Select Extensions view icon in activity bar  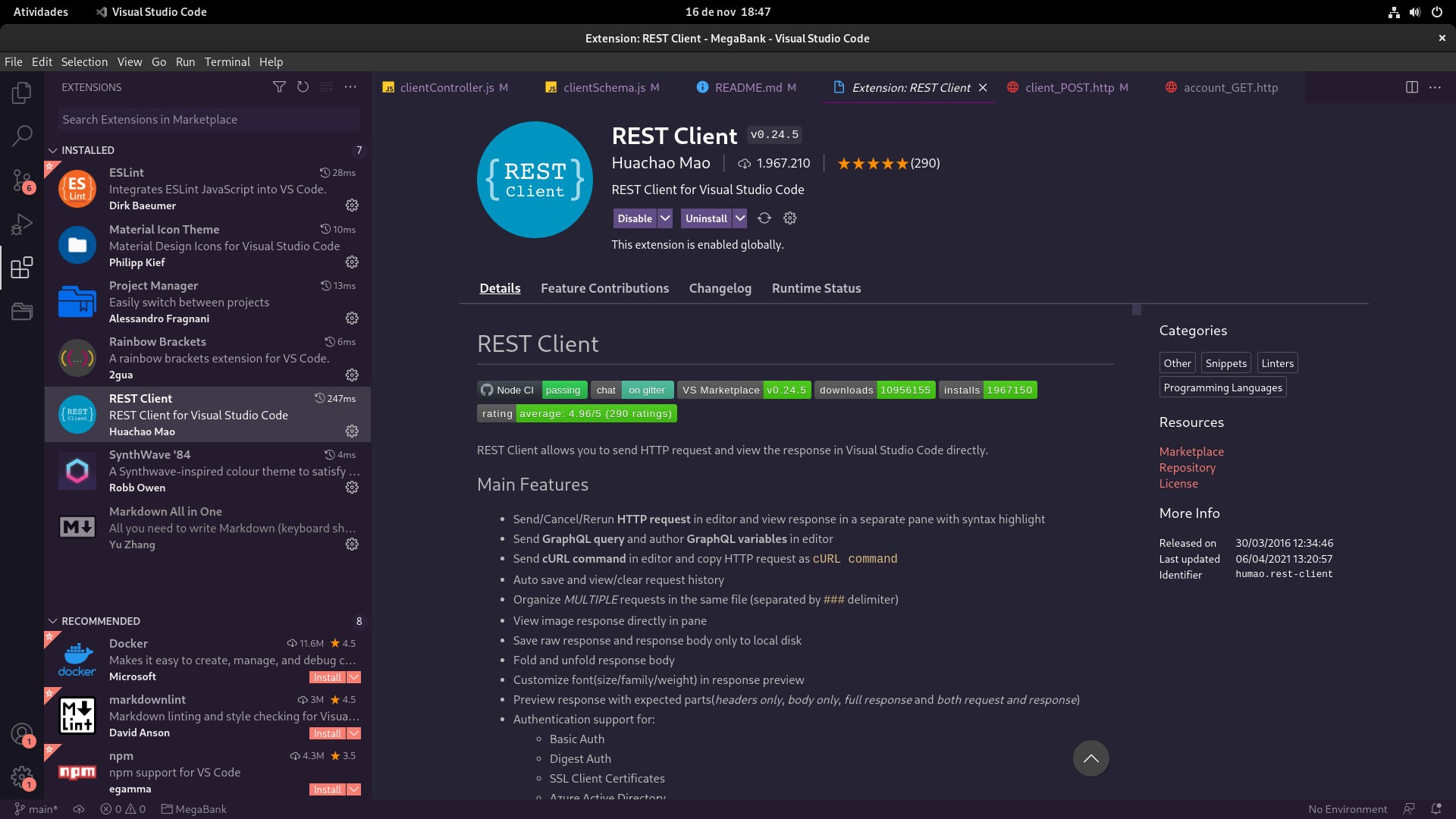pyautogui.click(x=22, y=267)
